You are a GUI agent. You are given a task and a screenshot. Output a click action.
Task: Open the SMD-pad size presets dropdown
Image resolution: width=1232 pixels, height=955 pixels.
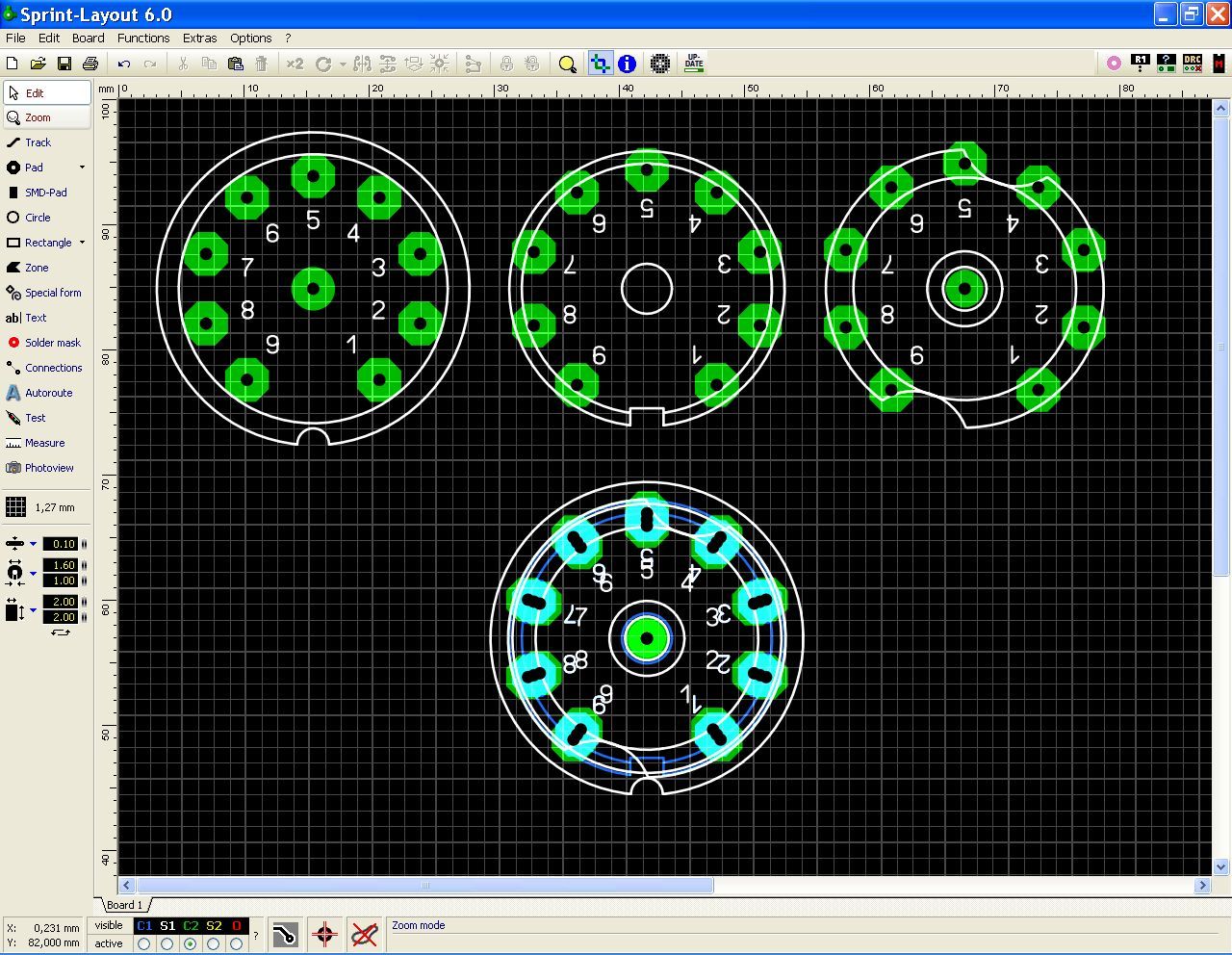(33, 609)
